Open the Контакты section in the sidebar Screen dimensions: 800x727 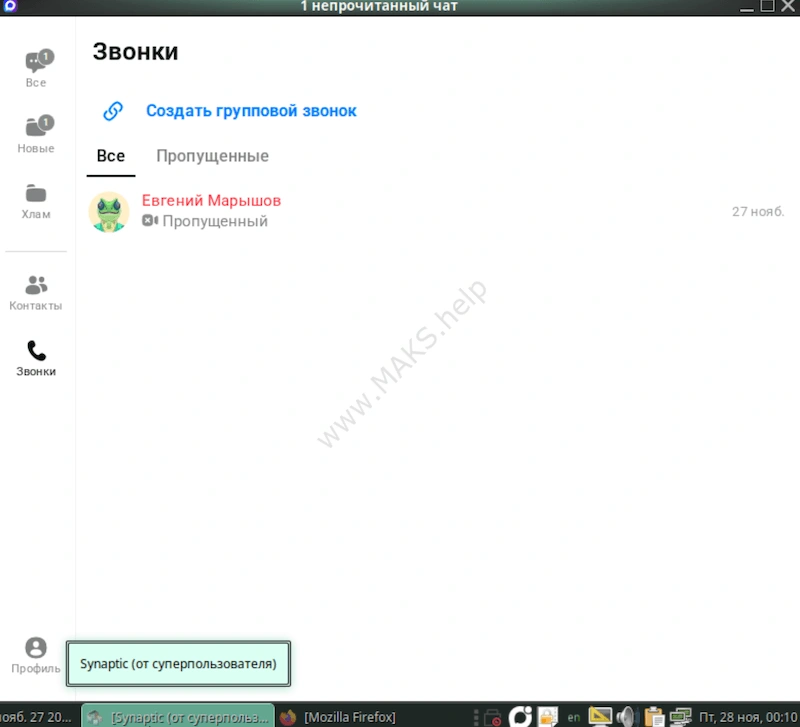click(x=36, y=290)
